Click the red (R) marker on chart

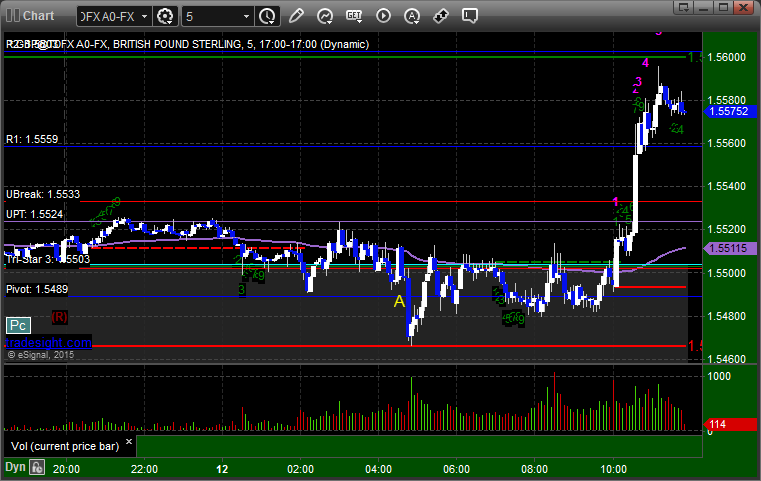pos(60,317)
